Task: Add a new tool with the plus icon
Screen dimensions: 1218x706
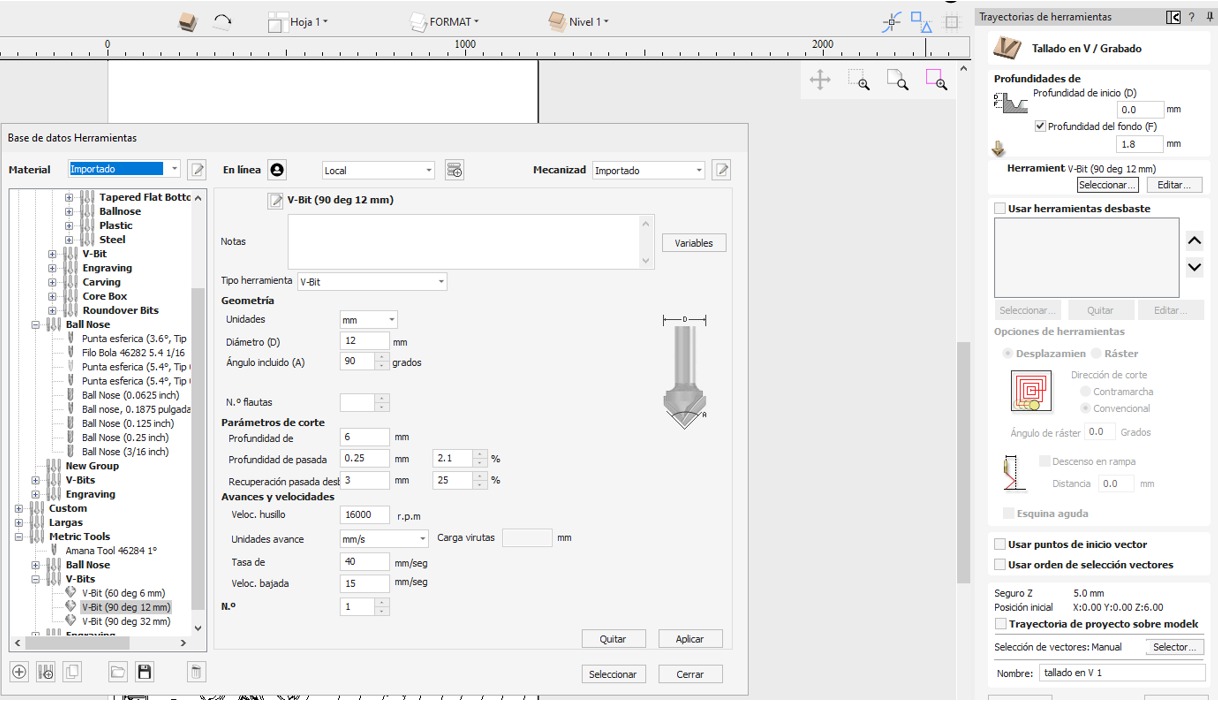Action: pyautogui.click(x=20, y=671)
